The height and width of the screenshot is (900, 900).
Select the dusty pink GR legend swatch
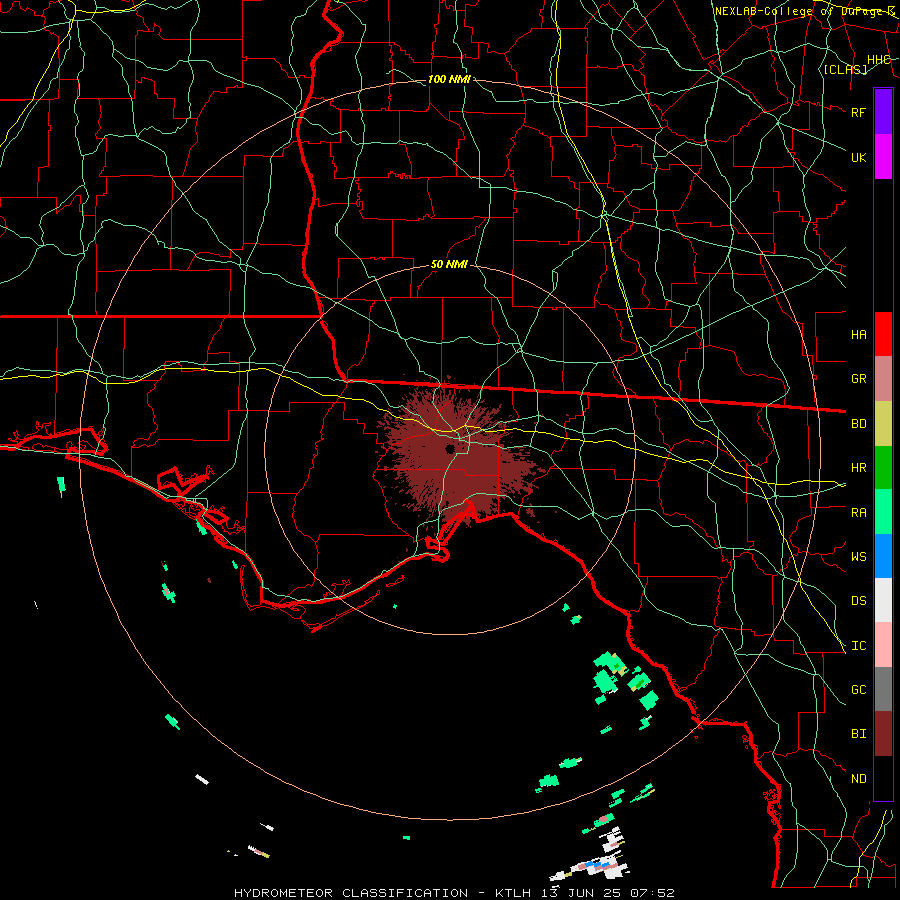pos(883,378)
